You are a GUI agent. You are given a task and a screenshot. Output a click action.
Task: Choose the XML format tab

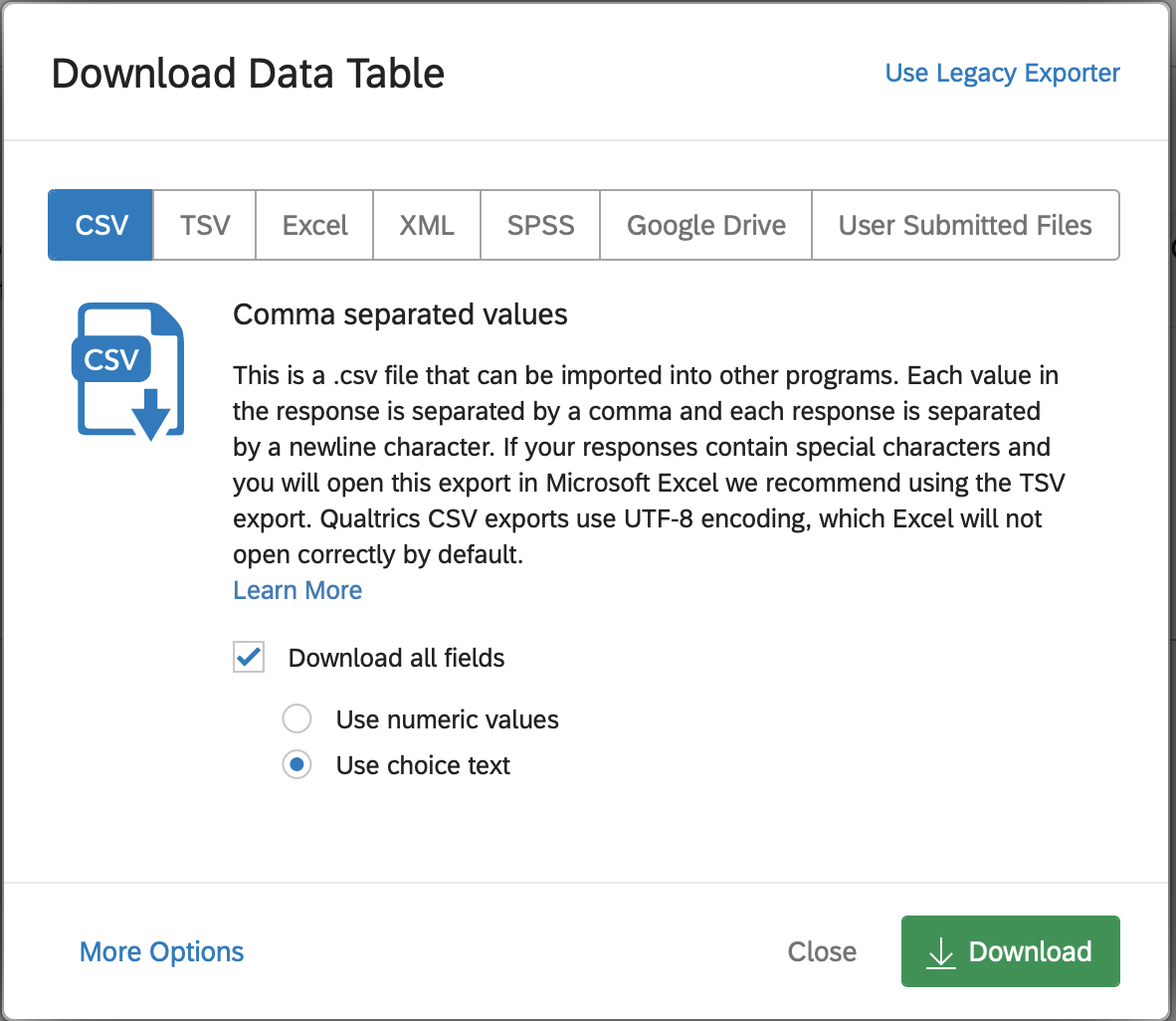pos(427,226)
